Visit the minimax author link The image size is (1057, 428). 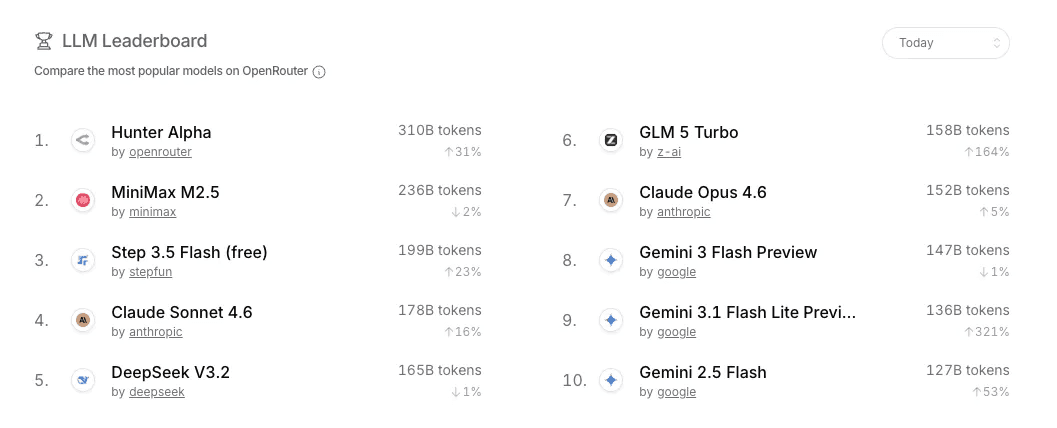152,212
